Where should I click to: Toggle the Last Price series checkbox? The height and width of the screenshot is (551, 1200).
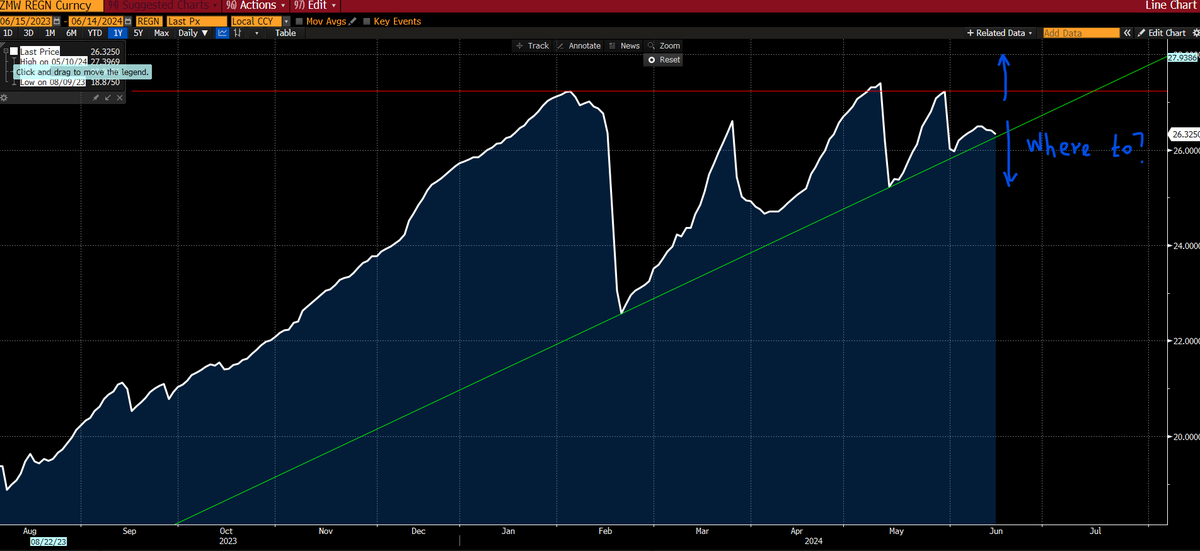pos(14,51)
